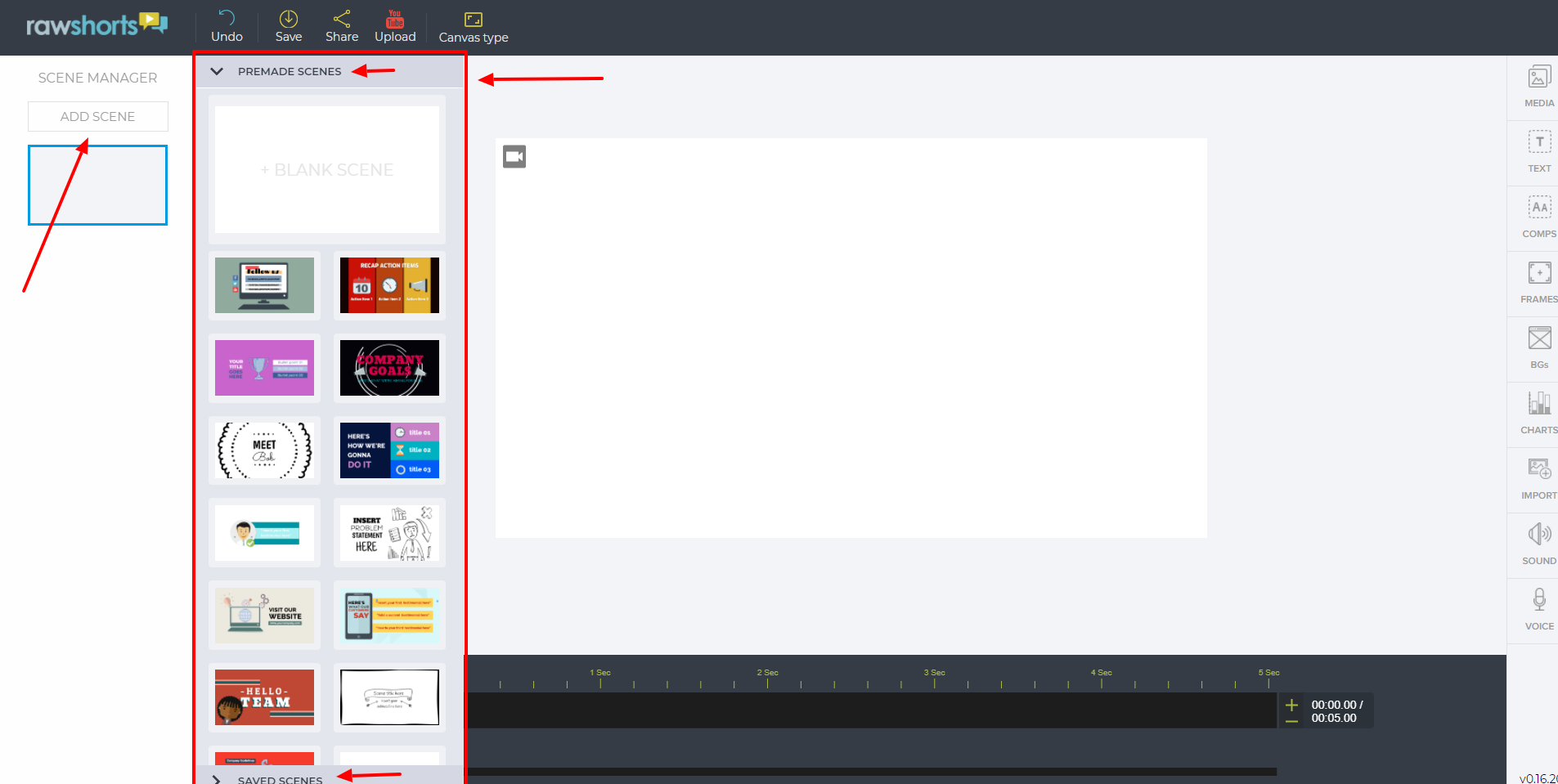Open the Import panel

tap(1539, 479)
